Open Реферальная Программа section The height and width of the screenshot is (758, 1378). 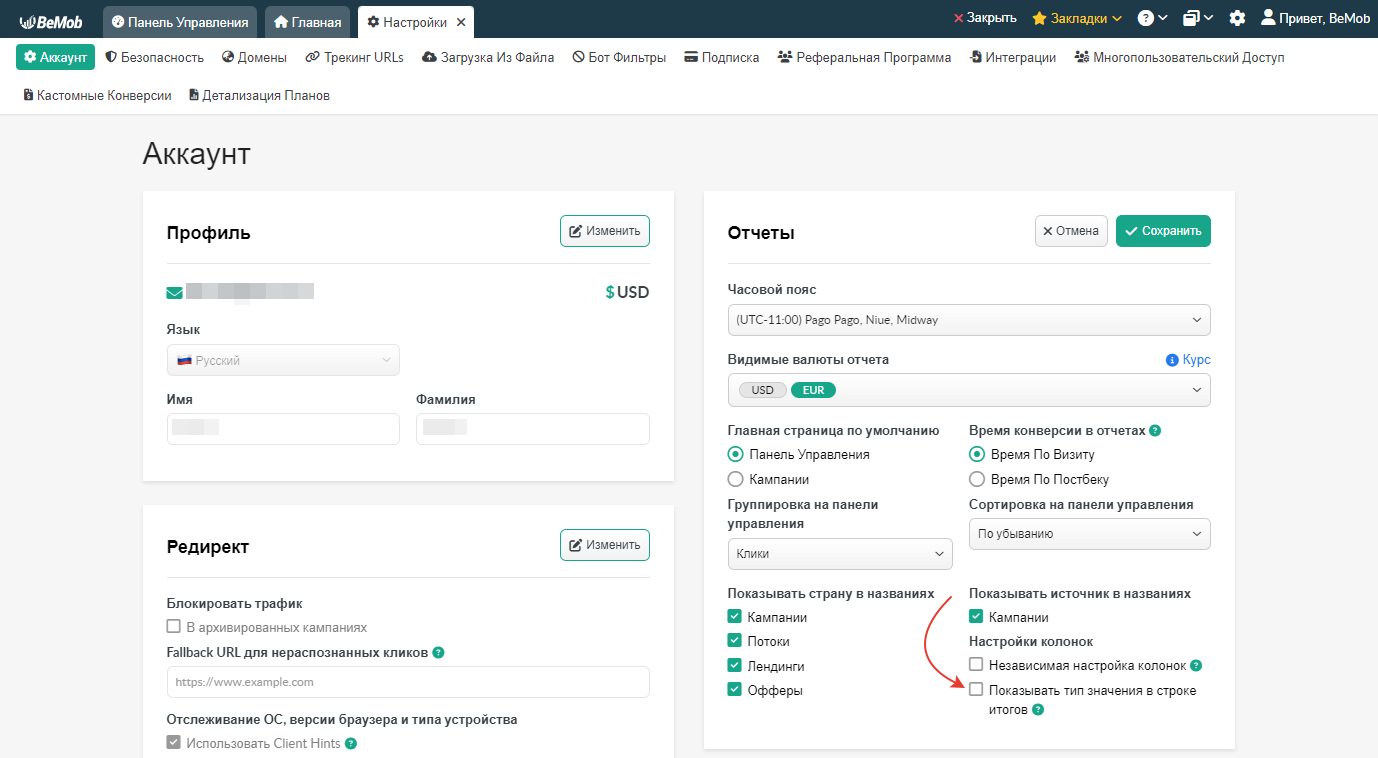click(865, 57)
